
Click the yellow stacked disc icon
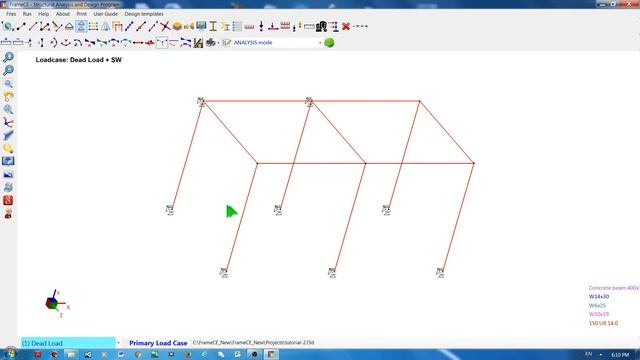point(177,27)
